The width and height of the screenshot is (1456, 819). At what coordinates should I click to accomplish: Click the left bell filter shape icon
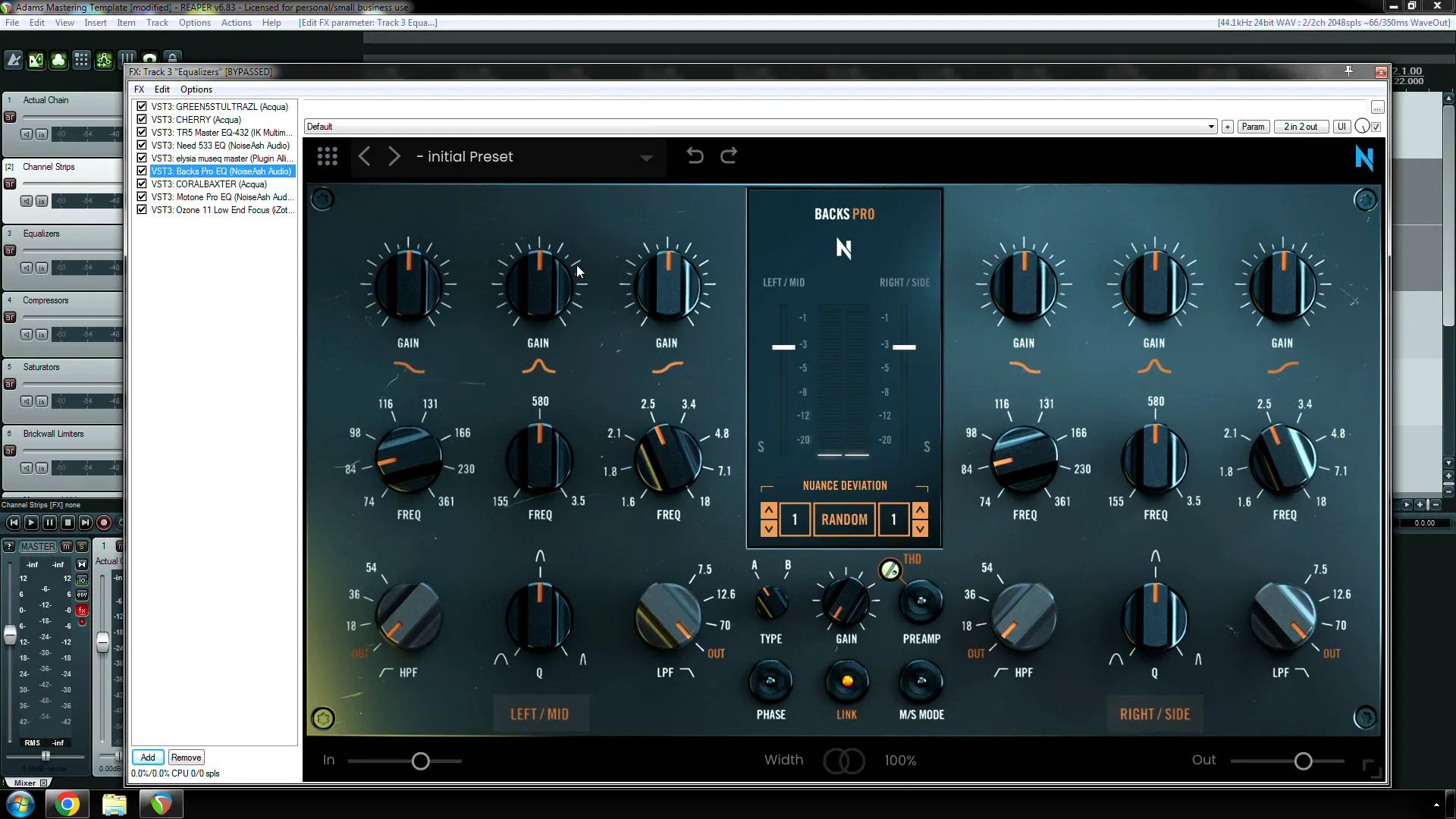(539, 367)
